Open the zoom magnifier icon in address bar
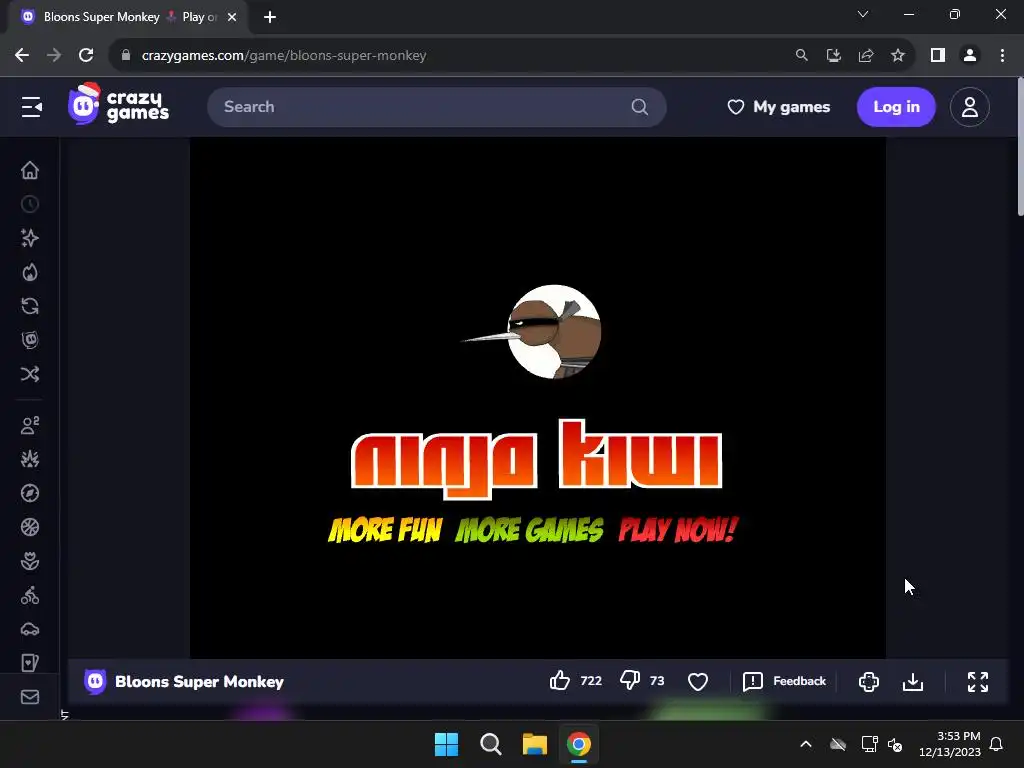 [x=802, y=56]
